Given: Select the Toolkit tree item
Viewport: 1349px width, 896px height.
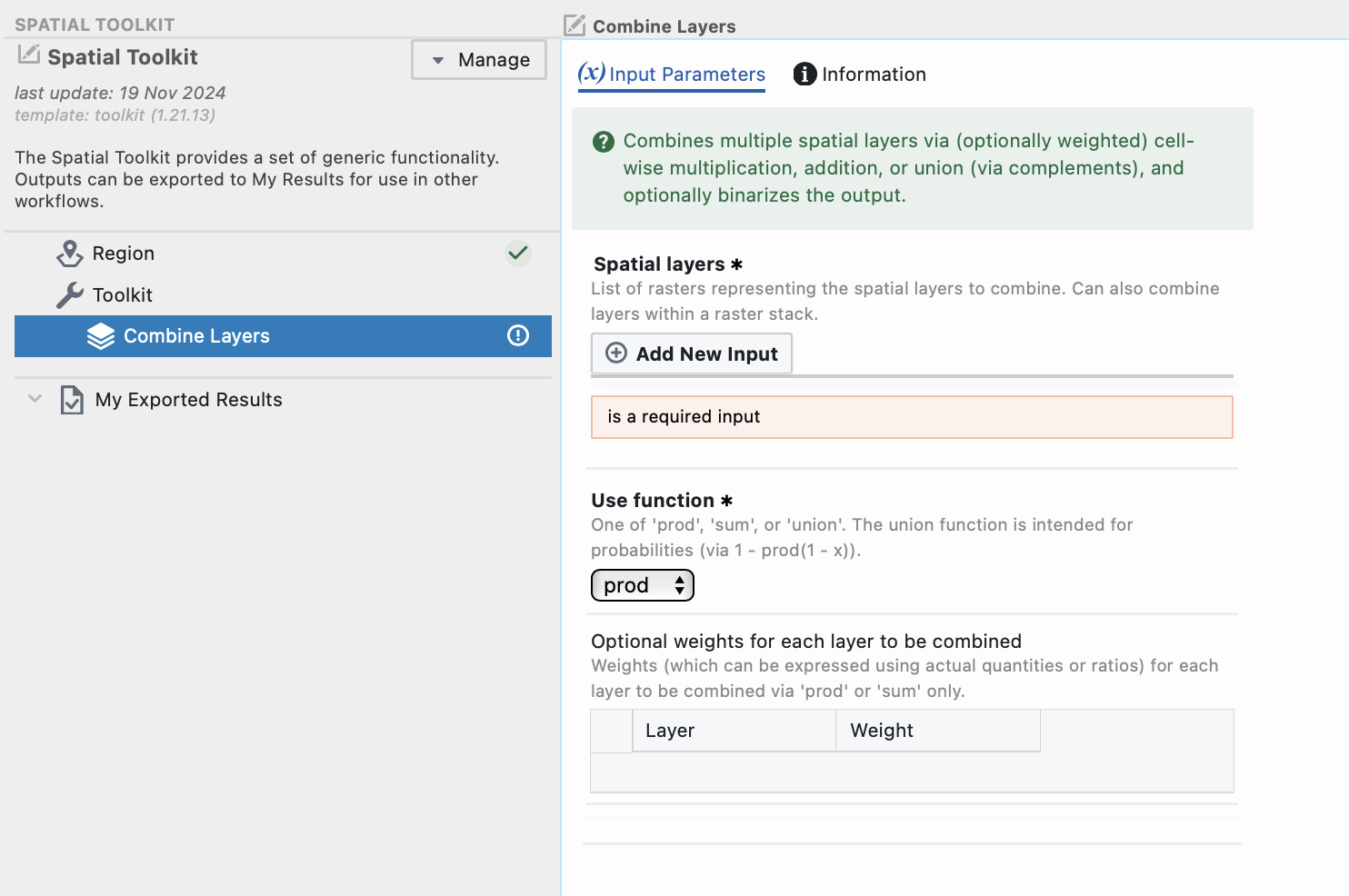Looking at the screenshot, I should coord(122,295).
